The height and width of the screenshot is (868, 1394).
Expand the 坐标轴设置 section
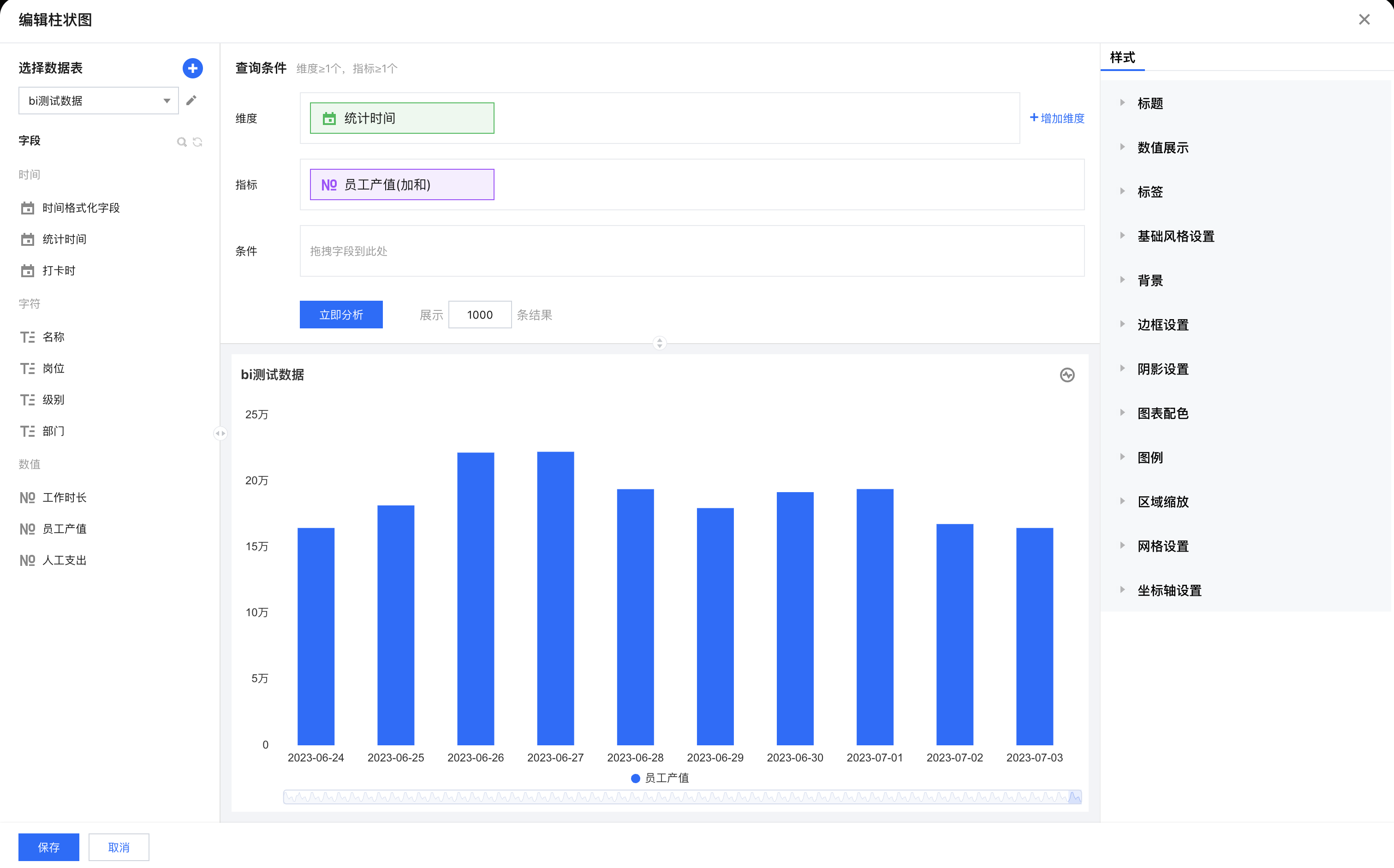point(1169,590)
